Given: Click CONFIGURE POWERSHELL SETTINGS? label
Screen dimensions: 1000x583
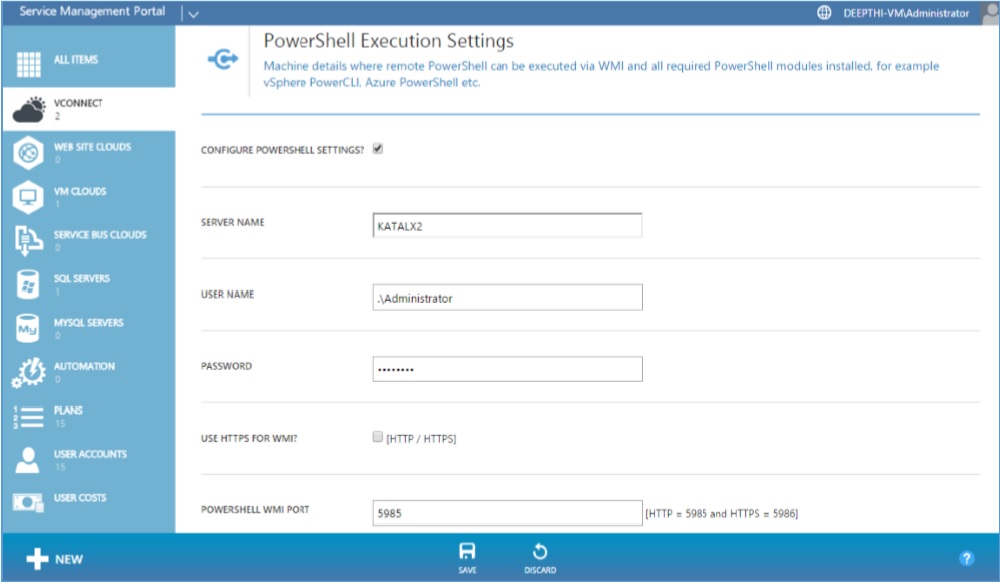Looking at the screenshot, I should coord(283,150).
